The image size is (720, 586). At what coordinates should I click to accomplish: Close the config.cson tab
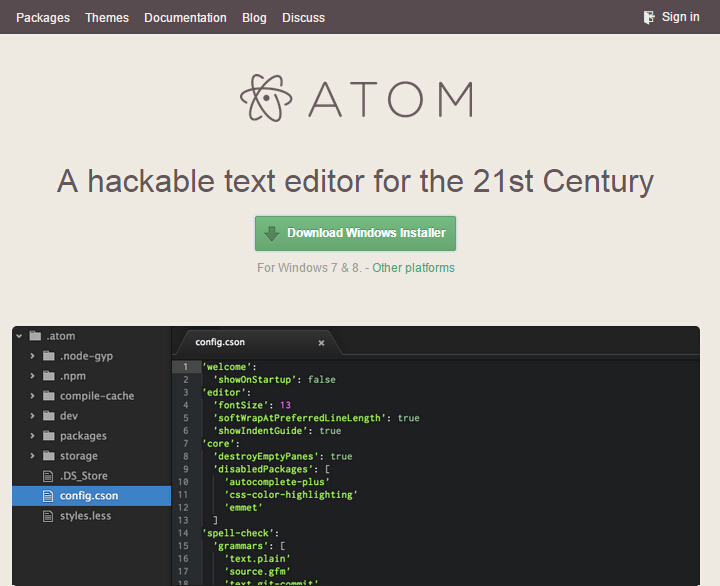[321, 343]
